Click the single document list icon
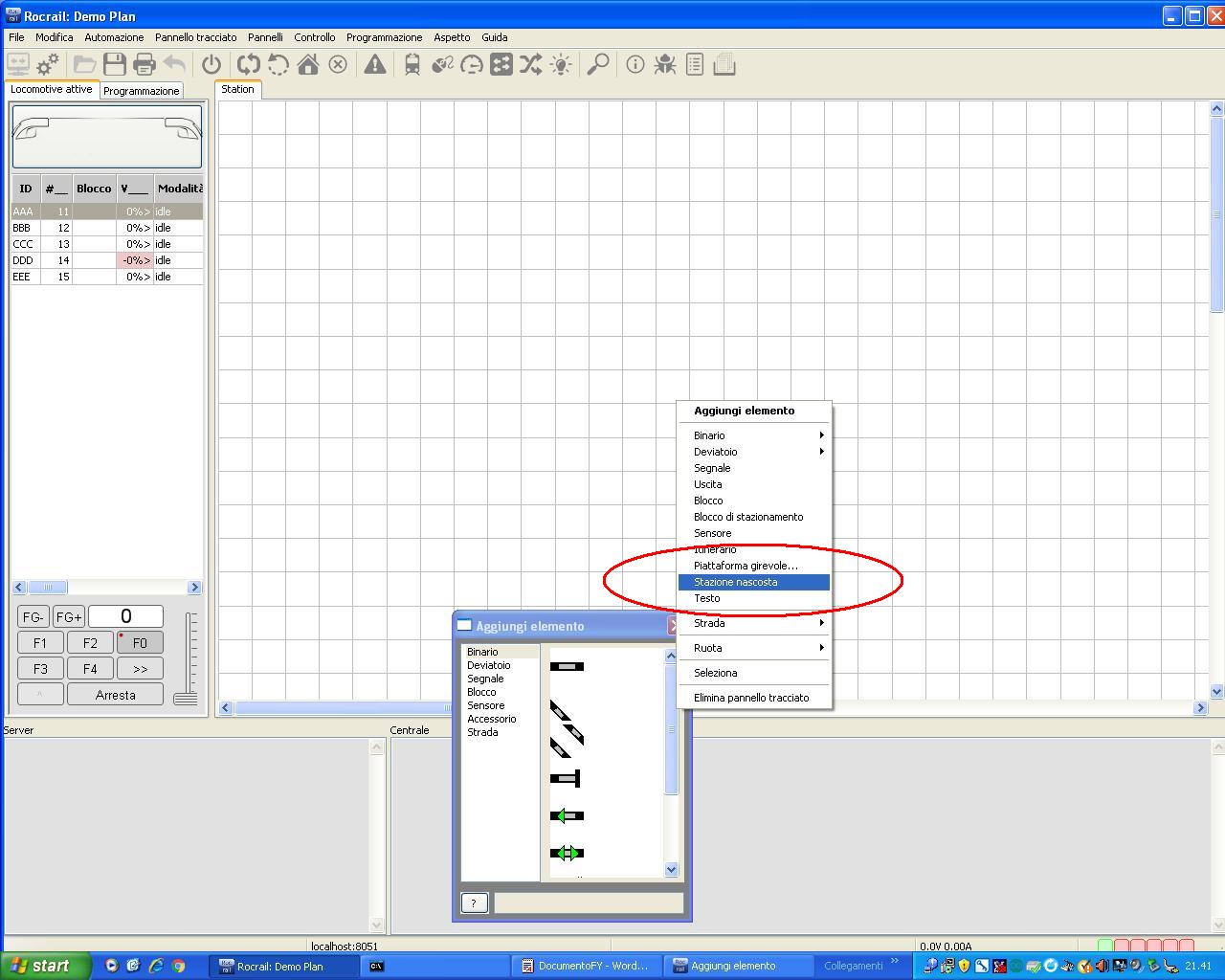This screenshot has width=1225, height=980. 695,64
